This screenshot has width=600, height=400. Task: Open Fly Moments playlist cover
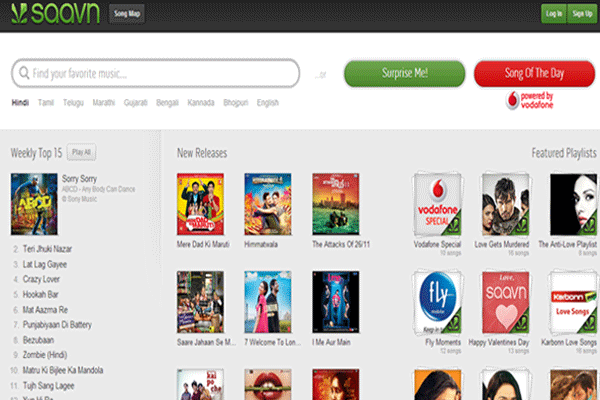(x=438, y=302)
